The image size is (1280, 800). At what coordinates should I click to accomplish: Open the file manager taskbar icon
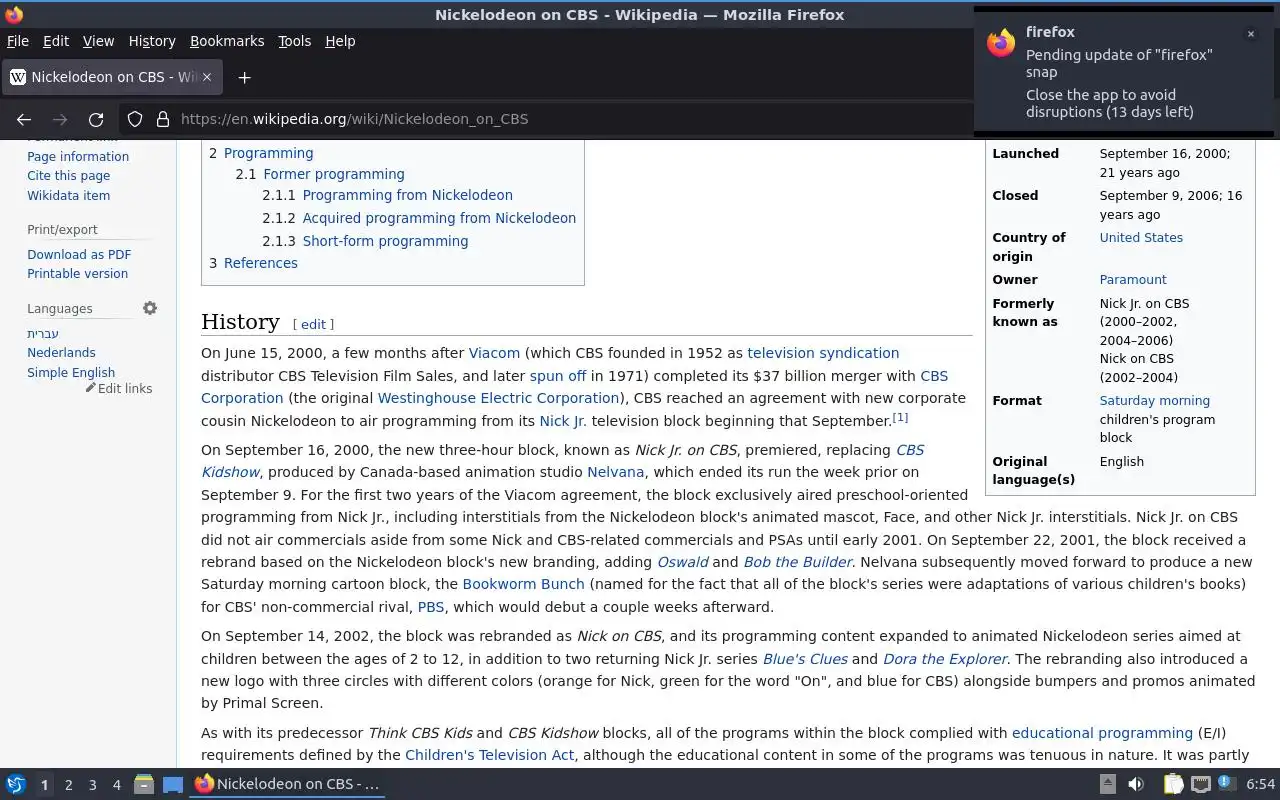click(144, 784)
